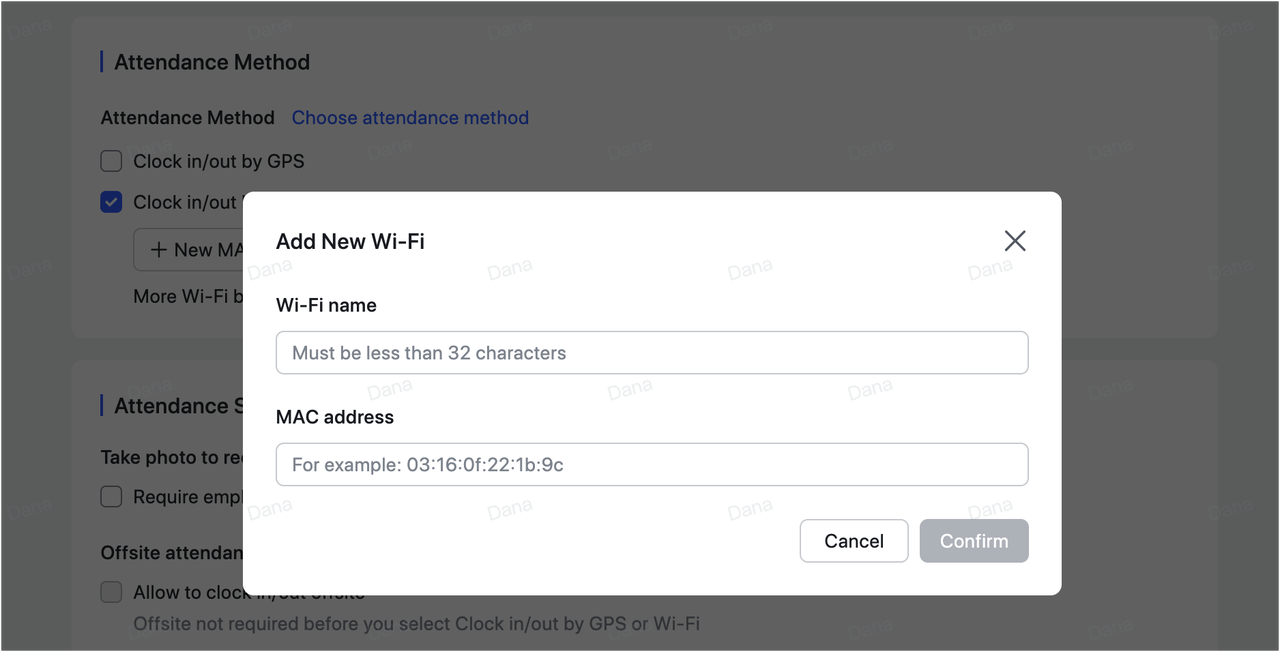Click Confirm to save the Wi-Fi
1280x652 pixels.
(x=973, y=541)
